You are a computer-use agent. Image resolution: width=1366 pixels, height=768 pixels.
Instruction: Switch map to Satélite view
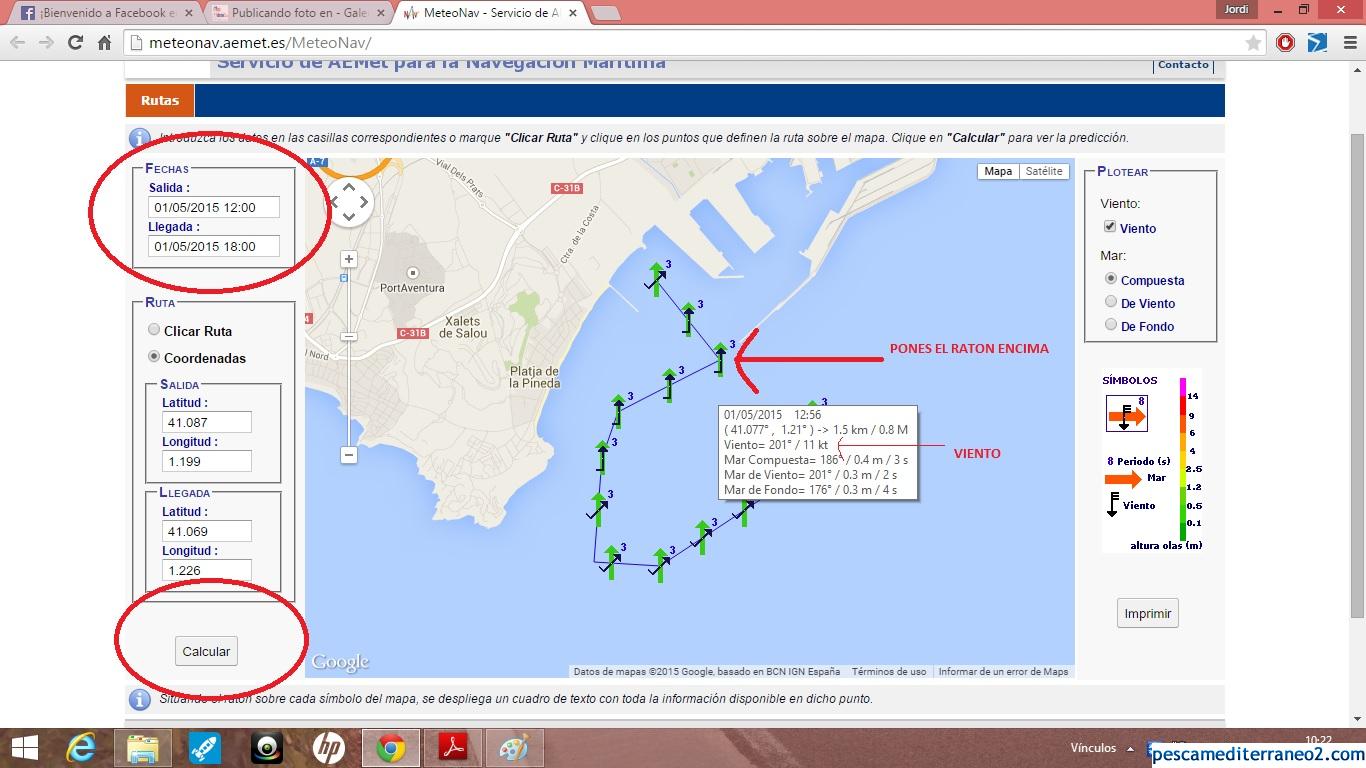1044,171
